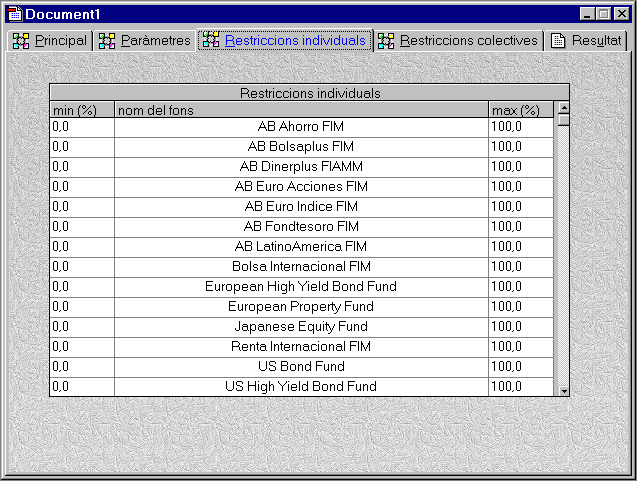Image resolution: width=637 pixels, height=481 pixels.
Task: Select AB Dinerplus FIAMM fund name
Action: coord(301,167)
